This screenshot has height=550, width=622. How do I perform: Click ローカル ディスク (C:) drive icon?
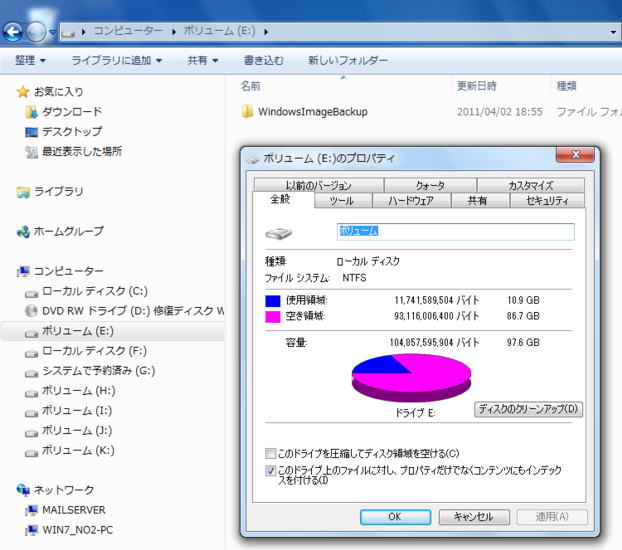pyautogui.click(x=31, y=293)
